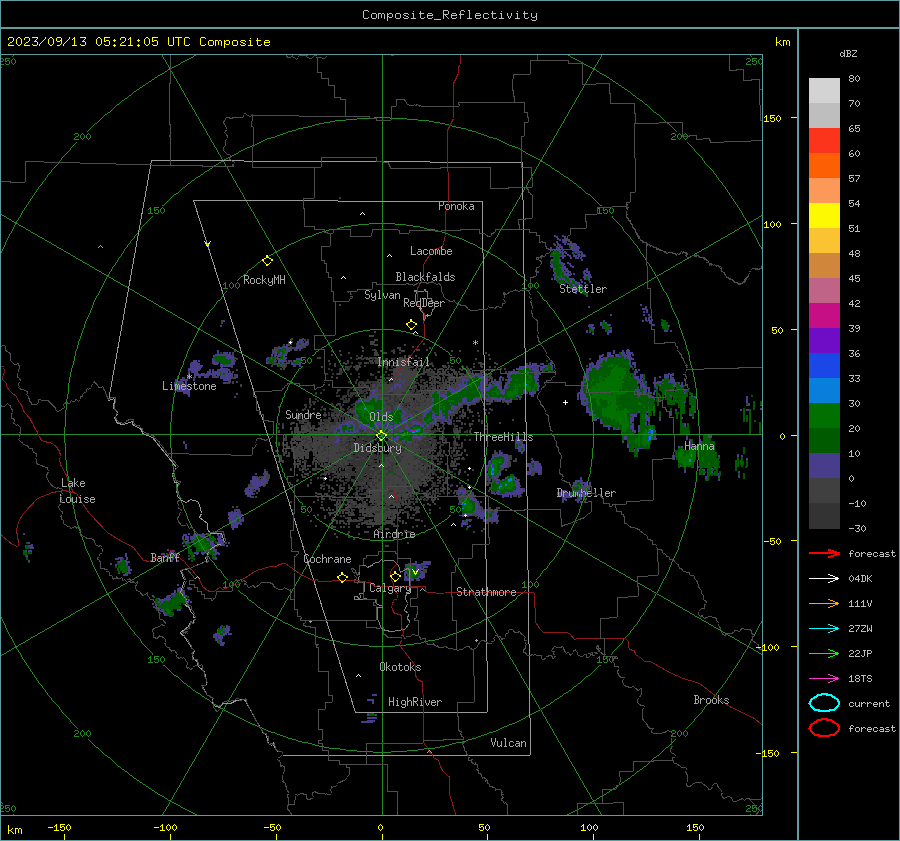The image size is (900, 841).
Task: Click the Okotoks label
Action: [400, 666]
